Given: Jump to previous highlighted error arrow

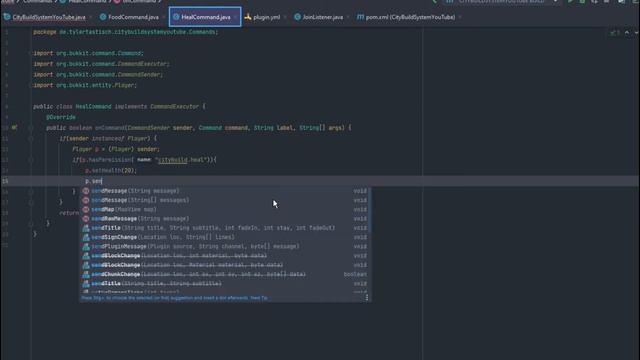Looking at the screenshot, I should (627, 33).
